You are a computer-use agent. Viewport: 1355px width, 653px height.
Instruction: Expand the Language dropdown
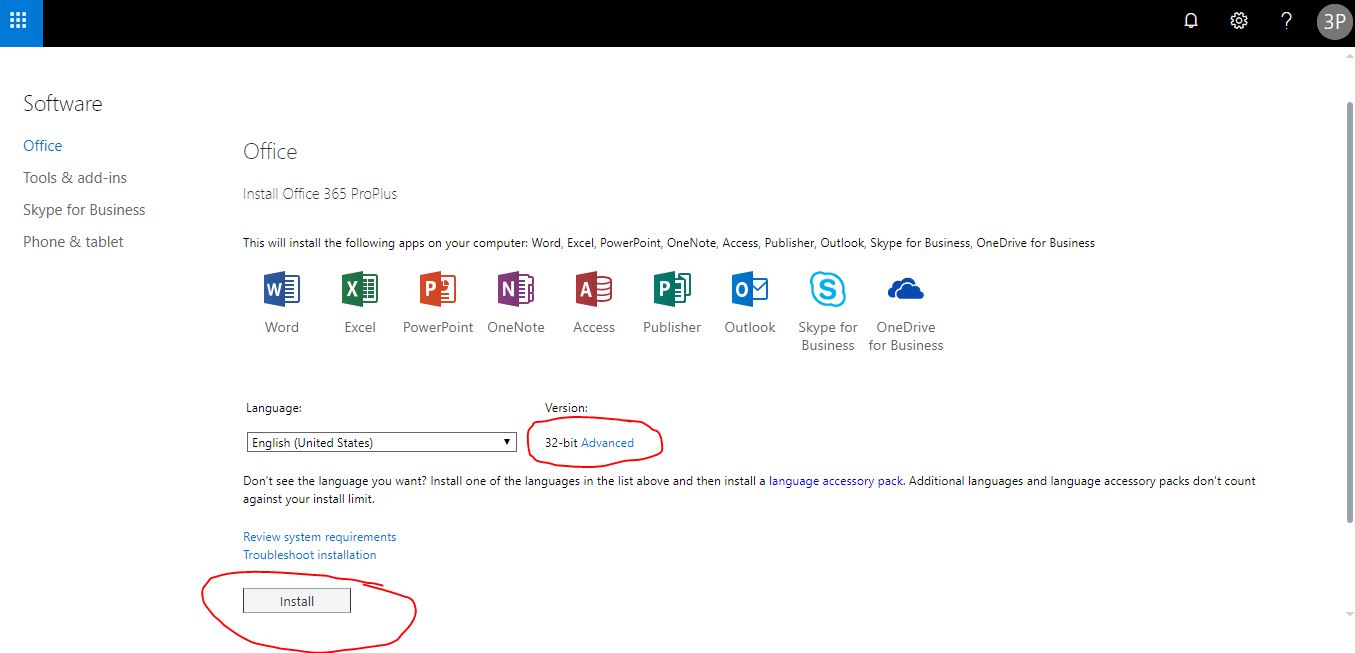(381, 442)
